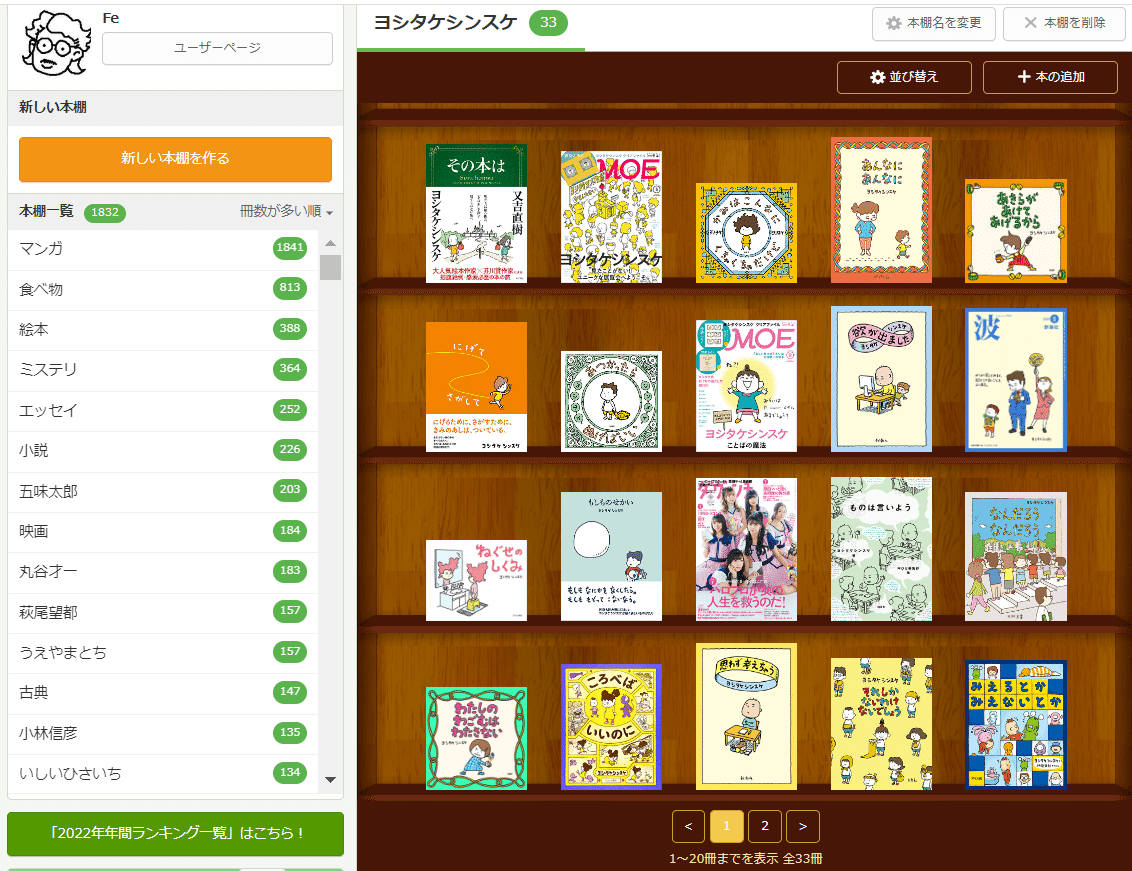Click the Fe user avatar image
Viewport: 1132px width, 871px height.
(x=56, y=43)
